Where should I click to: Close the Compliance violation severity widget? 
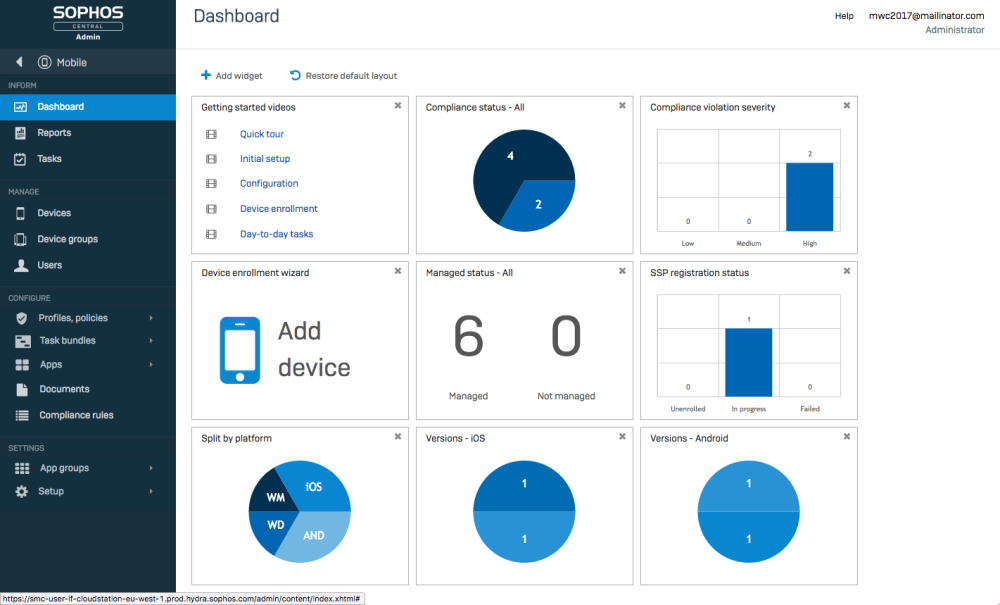847,105
